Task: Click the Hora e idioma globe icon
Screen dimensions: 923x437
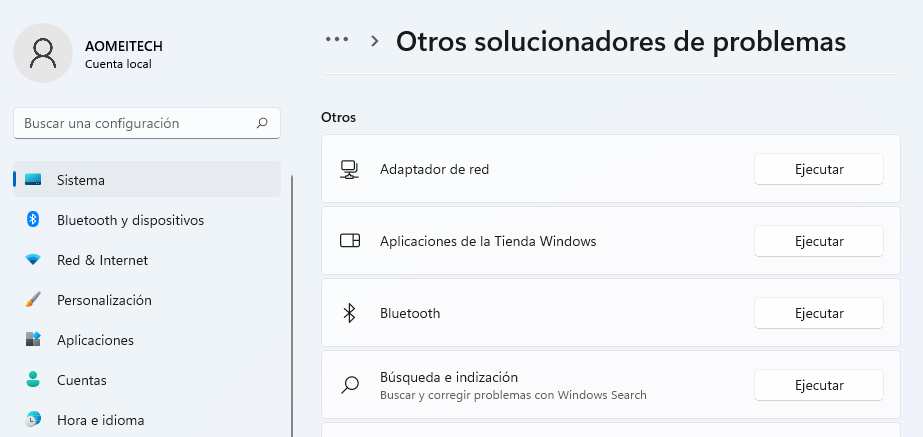Action: pyautogui.click(x=33, y=420)
